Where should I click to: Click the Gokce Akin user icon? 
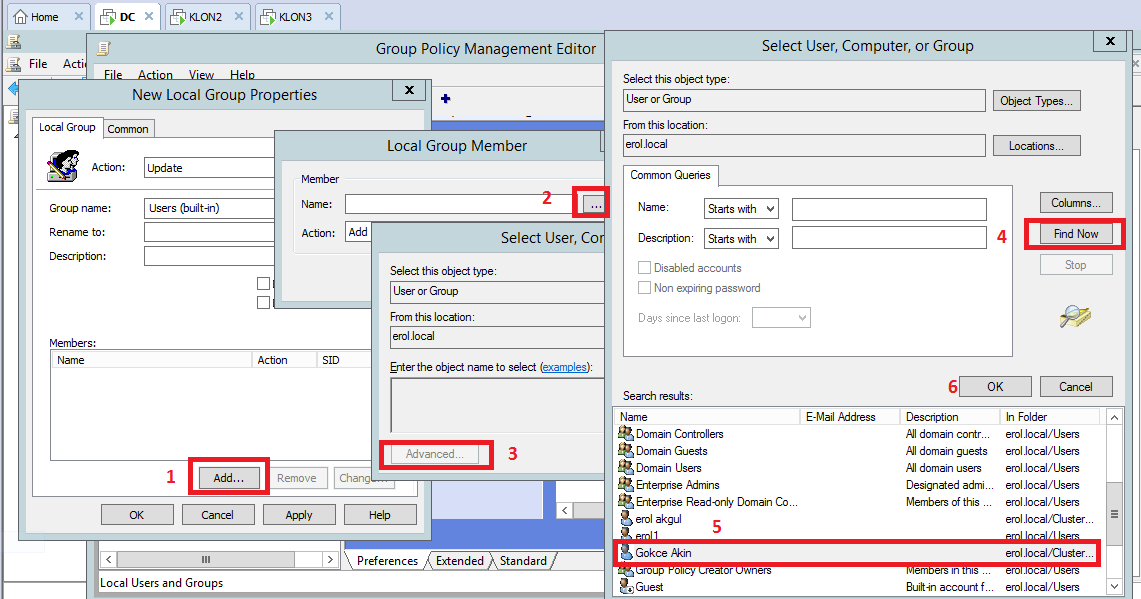pos(626,553)
